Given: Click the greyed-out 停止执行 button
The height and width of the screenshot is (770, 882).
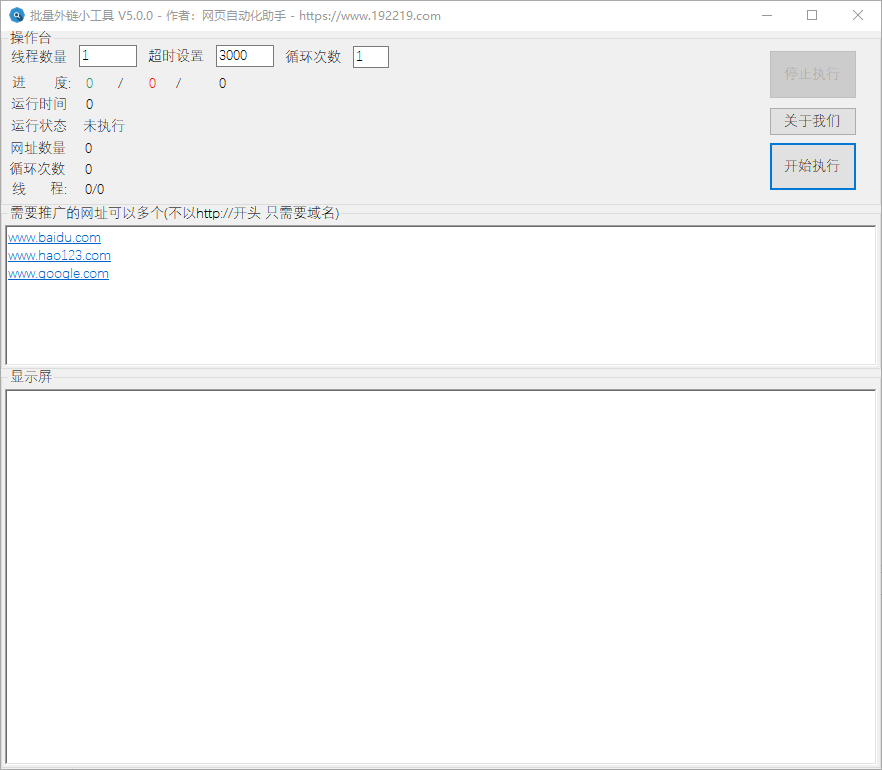Looking at the screenshot, I should click(812, 74).
